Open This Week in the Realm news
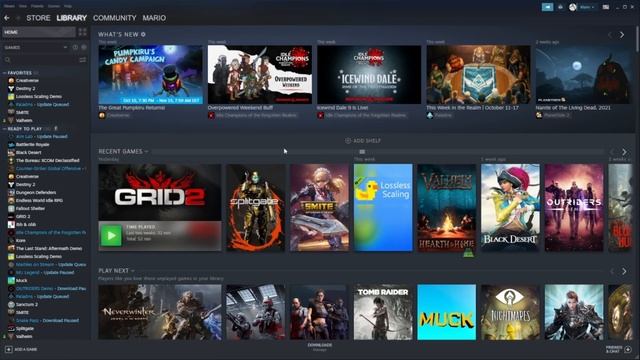The width and height of the screenshot is (640, 360). (x=478, y=74)
